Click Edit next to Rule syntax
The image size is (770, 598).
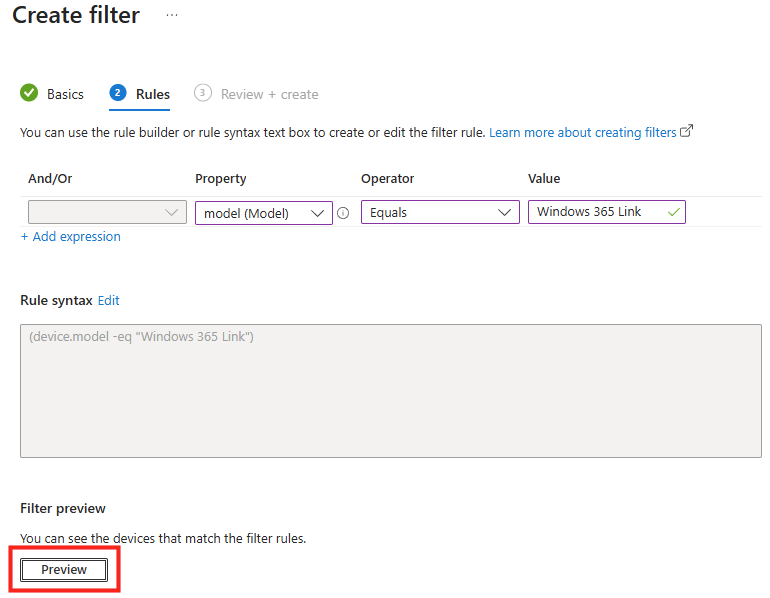pos(108,300)
